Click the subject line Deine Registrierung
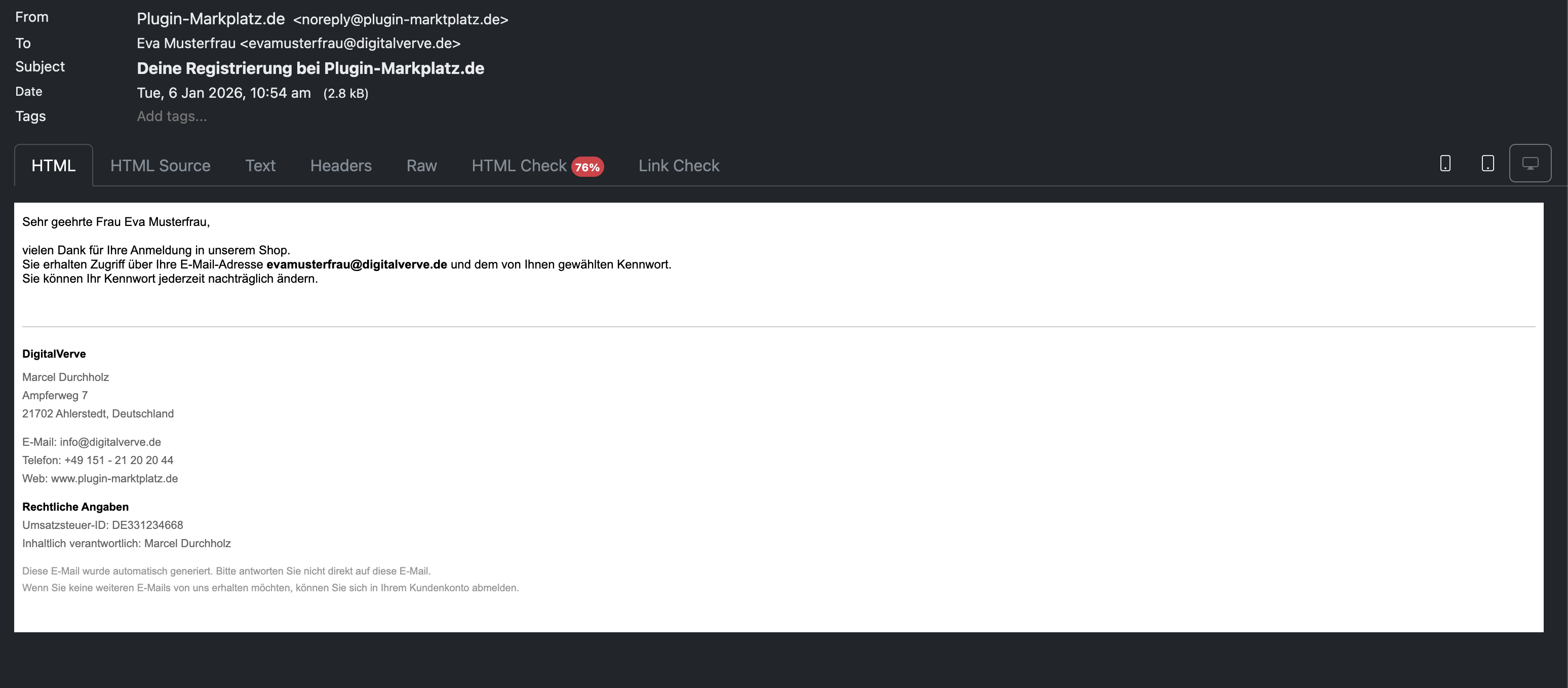 [x=310, y=68]
